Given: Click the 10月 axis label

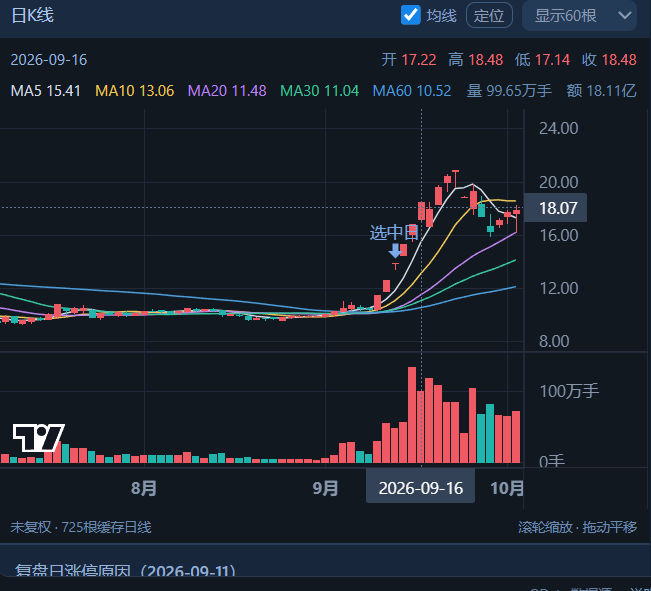Looking at the screenshot, I should pos(507,488).
